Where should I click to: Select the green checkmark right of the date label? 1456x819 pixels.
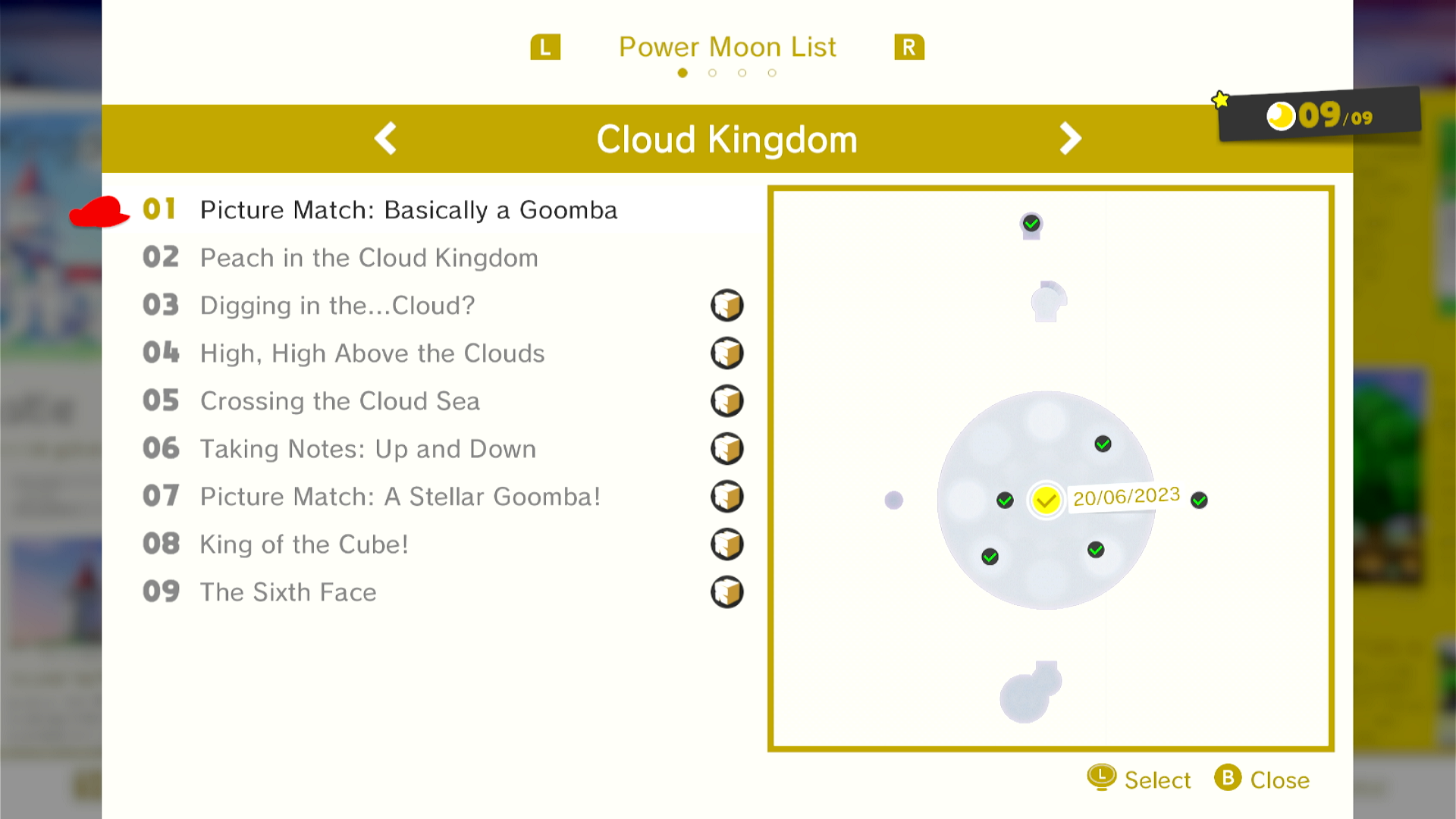[x=1199, y=500]
